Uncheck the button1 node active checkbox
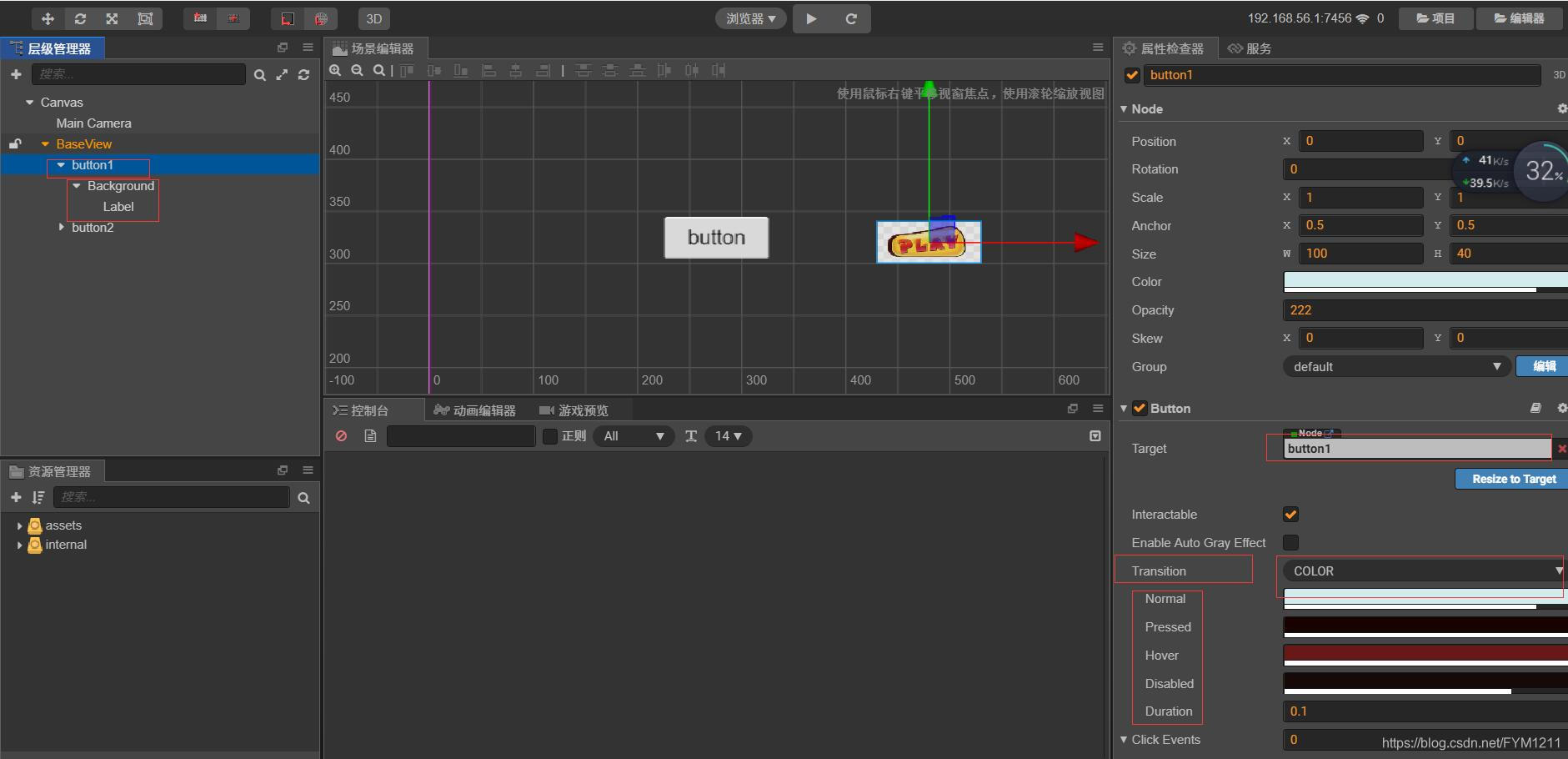This screenshot has width=1568, height=759. (x=1132, y=75)
